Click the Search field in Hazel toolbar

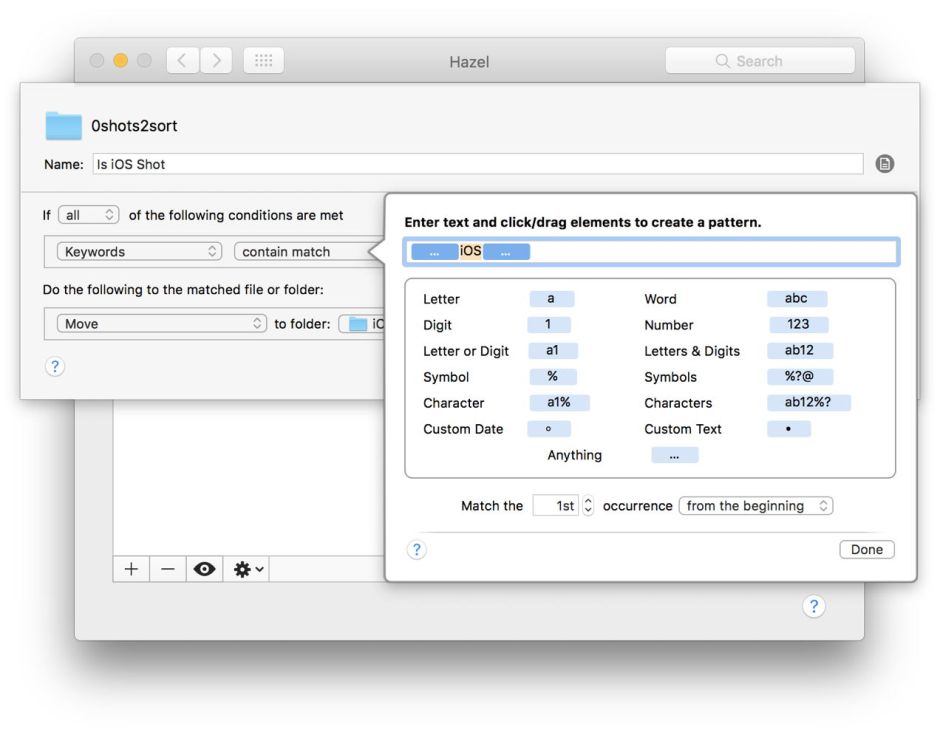tap(760, 61)
